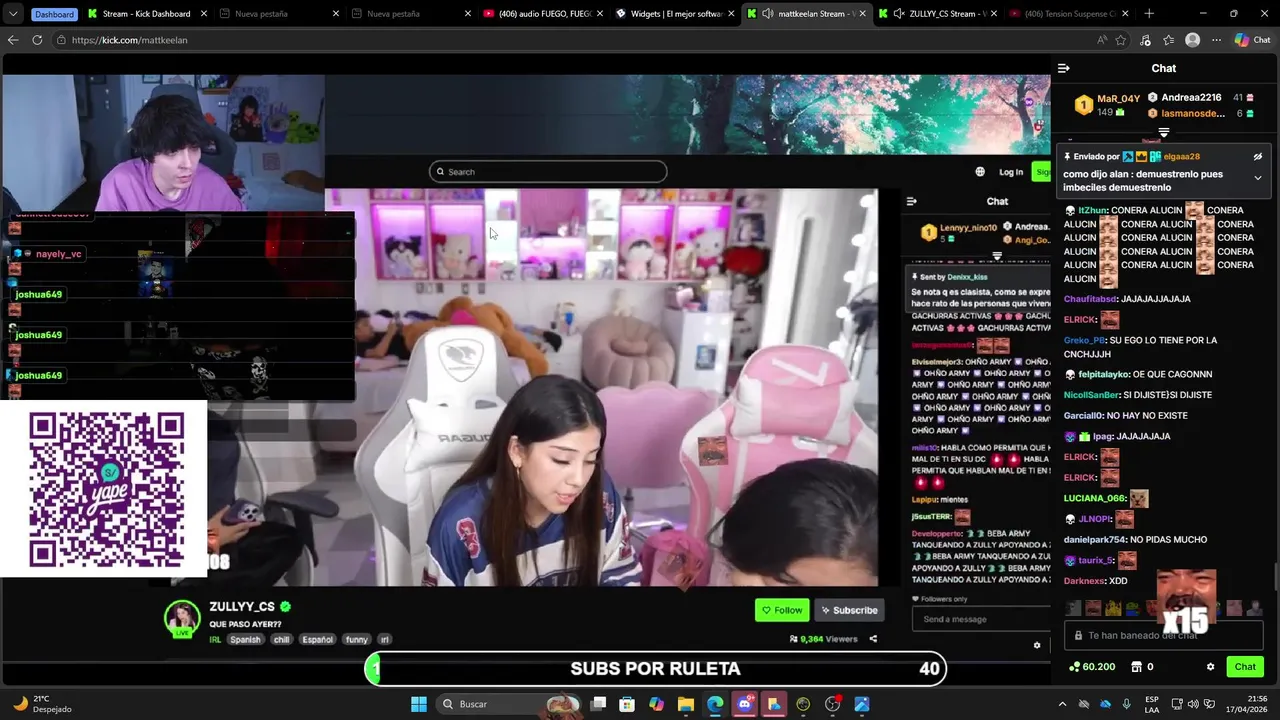This screenshot has width=1280, height=720.
Task: Click the chat message input box
Action: (1164, 635)
